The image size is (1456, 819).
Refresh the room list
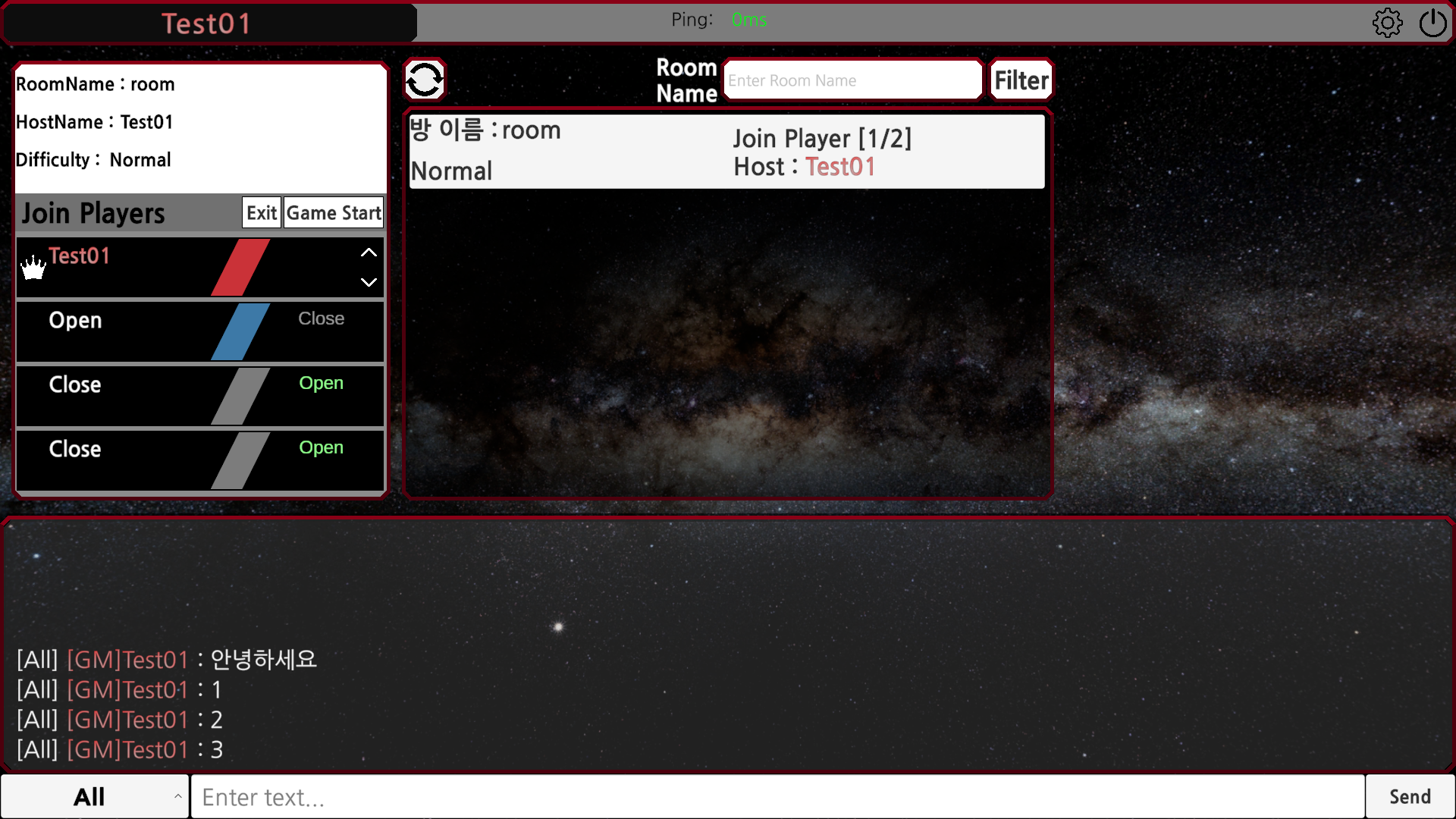424,80
